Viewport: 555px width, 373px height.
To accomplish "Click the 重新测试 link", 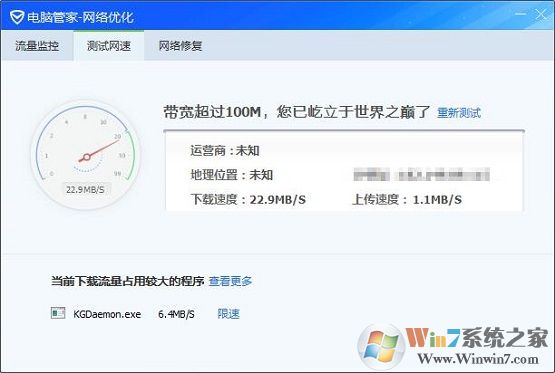I will pyautogui.click(x=459, y=113).
